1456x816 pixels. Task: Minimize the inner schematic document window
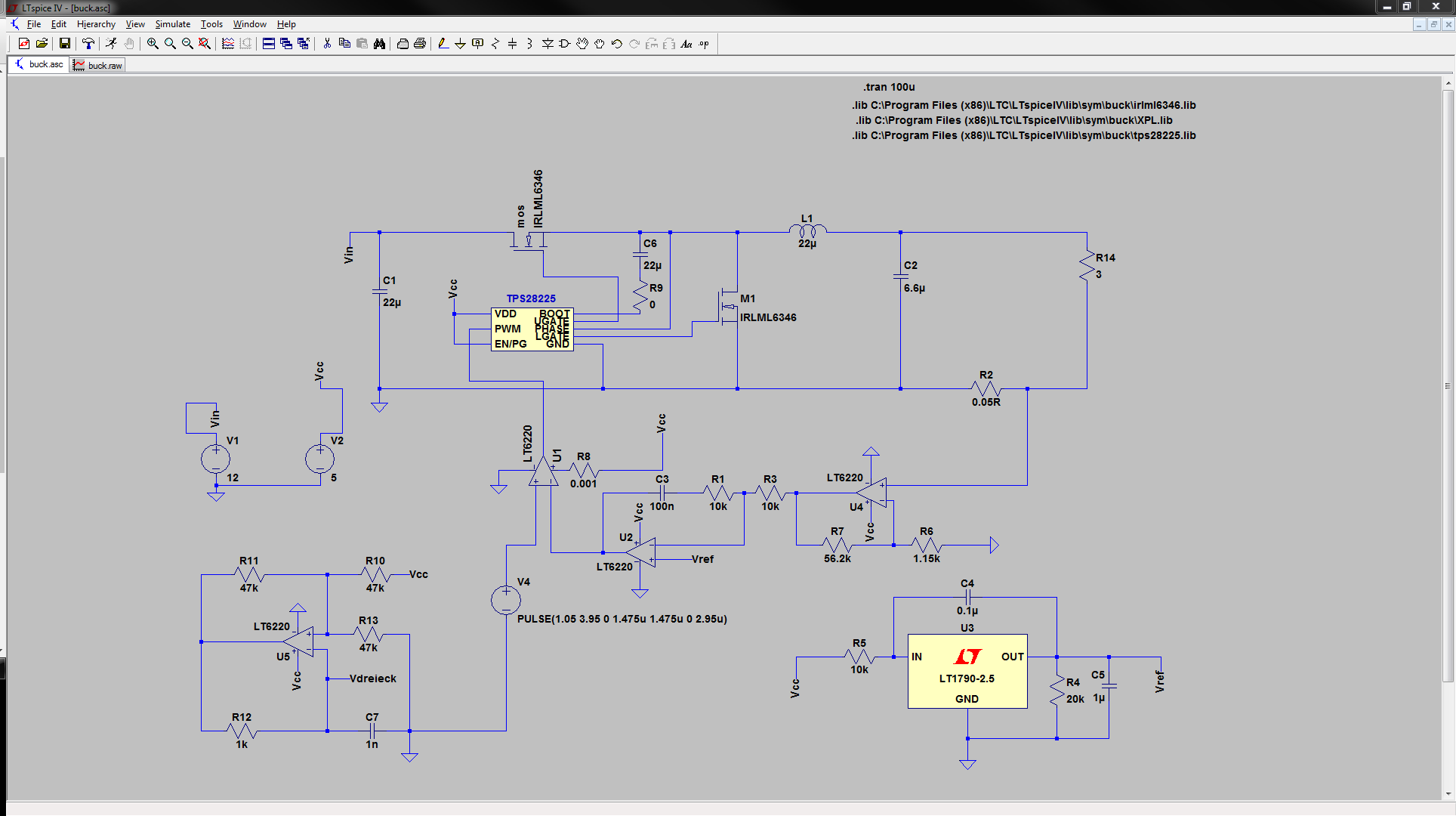tap(1419, 24)
